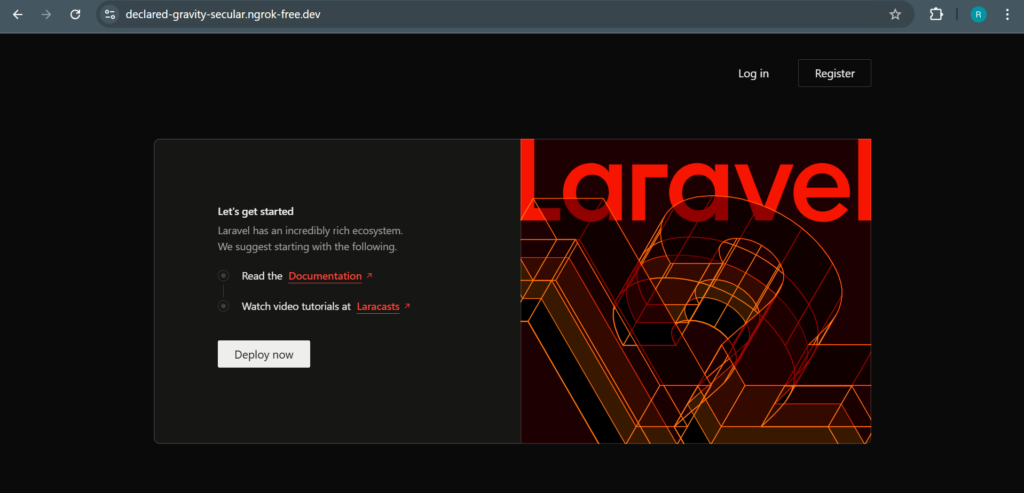The image size is (1024, 493).
Task: Click 'Watch video tutorials at' text
Action: click(296, 306)
